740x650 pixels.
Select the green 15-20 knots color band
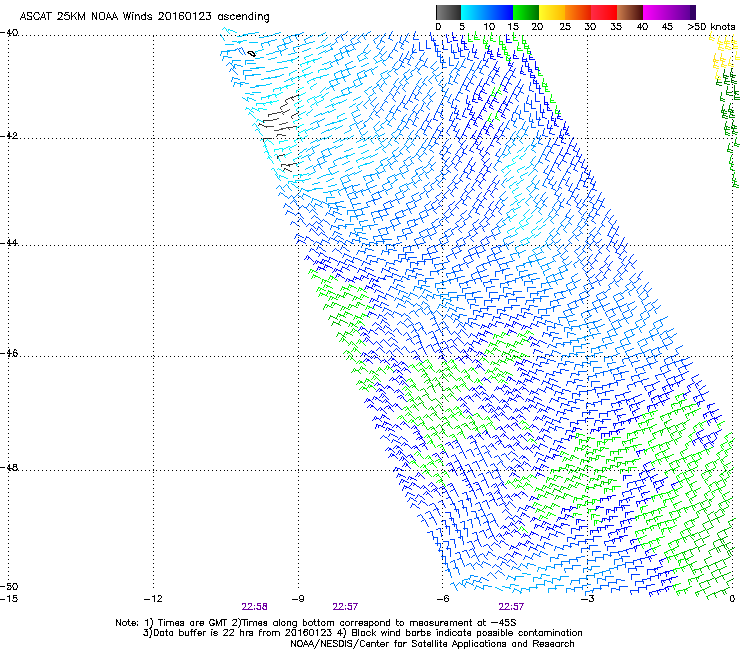[526, 12]
